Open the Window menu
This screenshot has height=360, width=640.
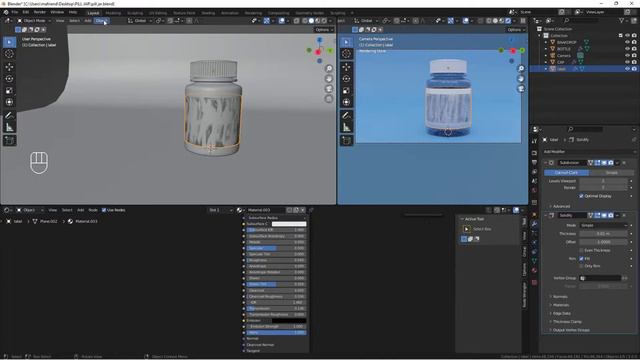pyautogui.click(x=57, y=12)
